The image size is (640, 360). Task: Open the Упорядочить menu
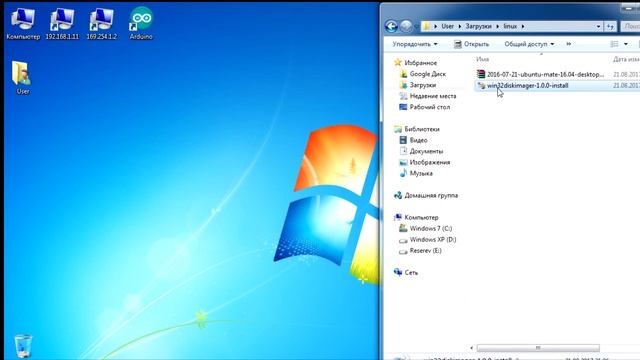tap(415, 44)
